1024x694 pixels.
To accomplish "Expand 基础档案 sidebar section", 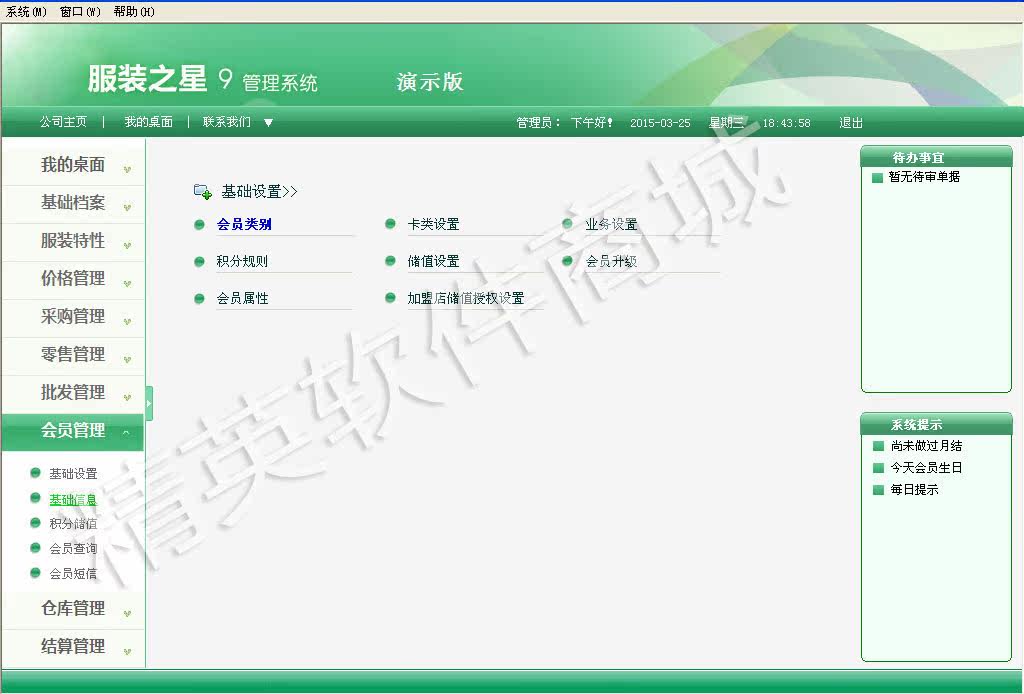I will pos(73,203).
